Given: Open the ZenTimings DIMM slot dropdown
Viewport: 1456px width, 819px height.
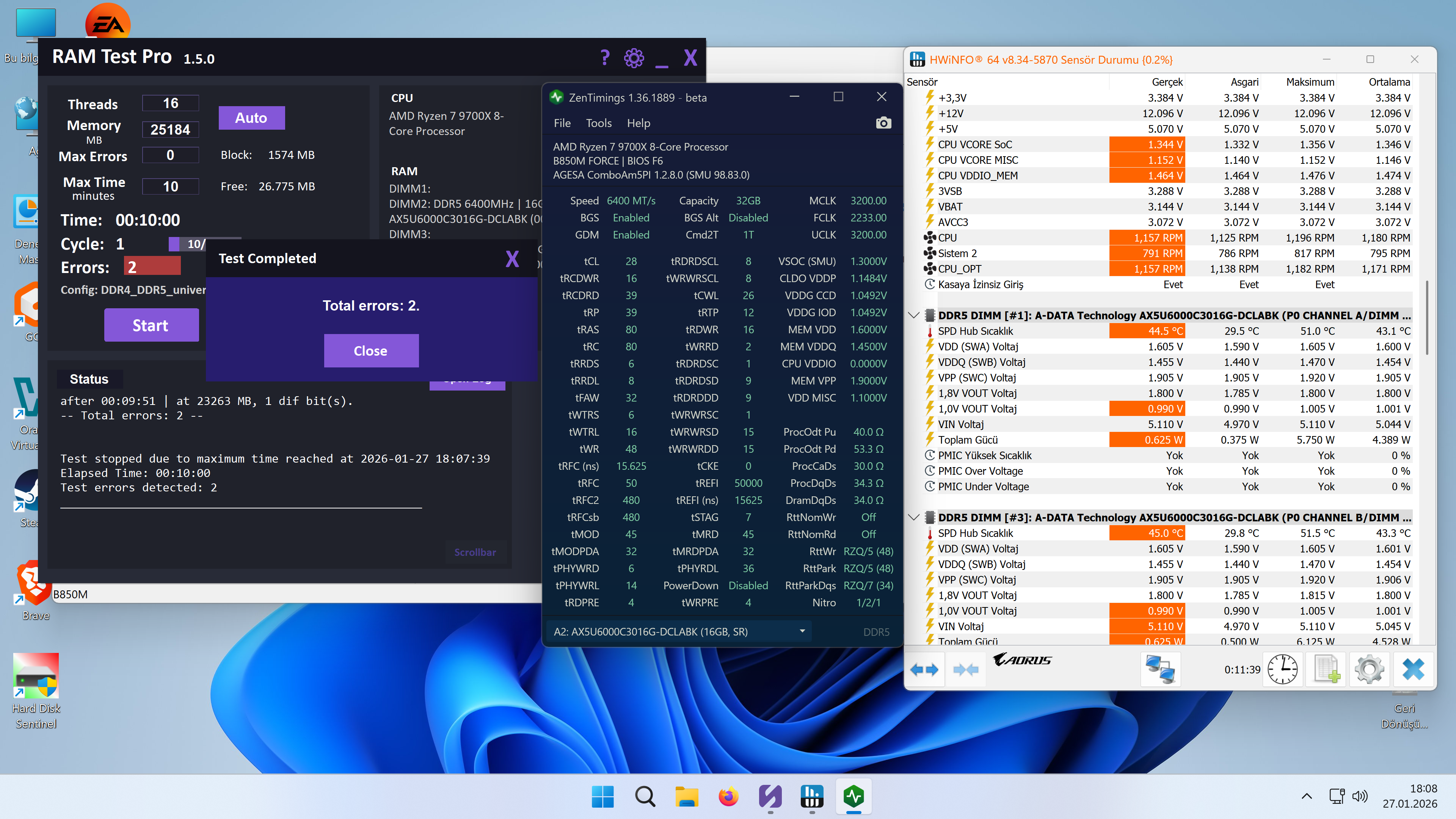Looking at the screenshot, I should (679, 631).
